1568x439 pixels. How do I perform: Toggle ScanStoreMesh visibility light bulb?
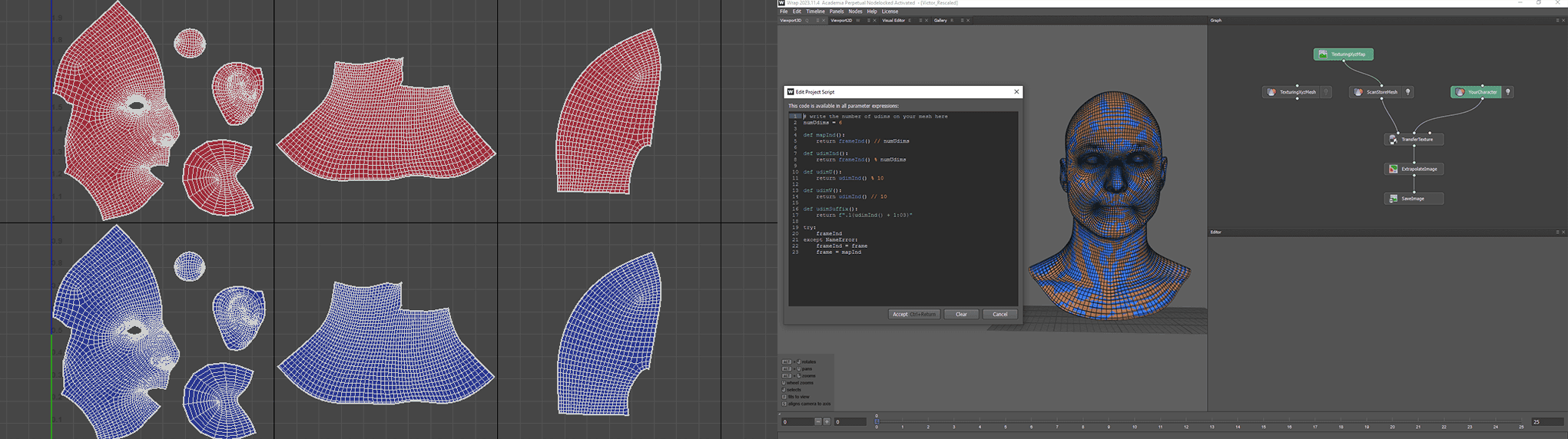click(1408, 92)
